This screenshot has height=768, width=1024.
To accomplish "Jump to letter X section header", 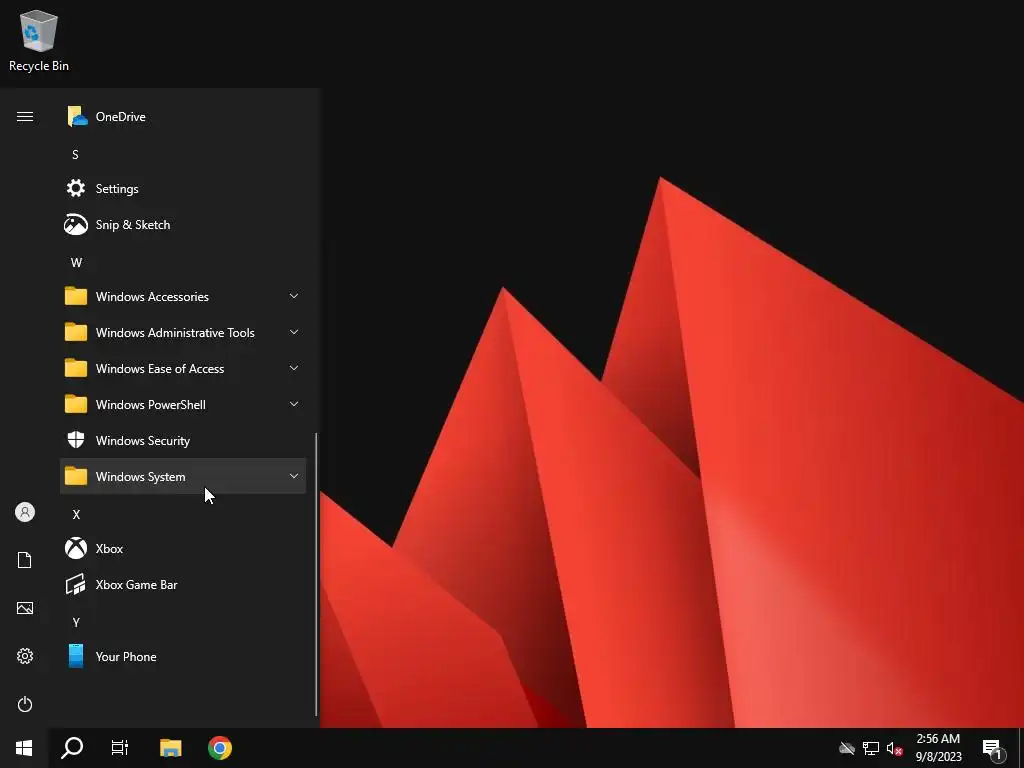I will click(x=76, y=515).
